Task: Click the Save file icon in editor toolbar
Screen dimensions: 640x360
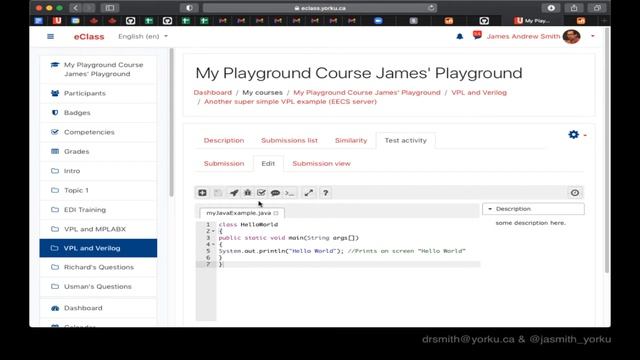Action: tap(218, 193)
